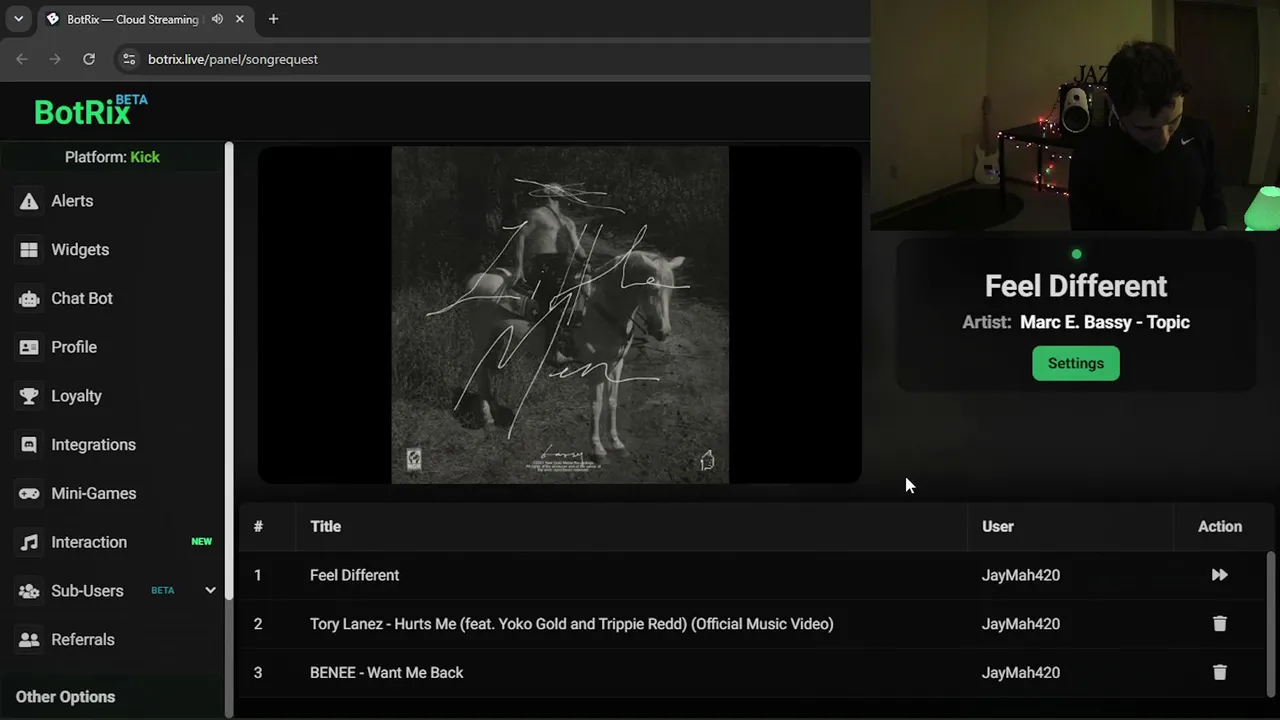Click the Loyalty trophy icon

29,396
